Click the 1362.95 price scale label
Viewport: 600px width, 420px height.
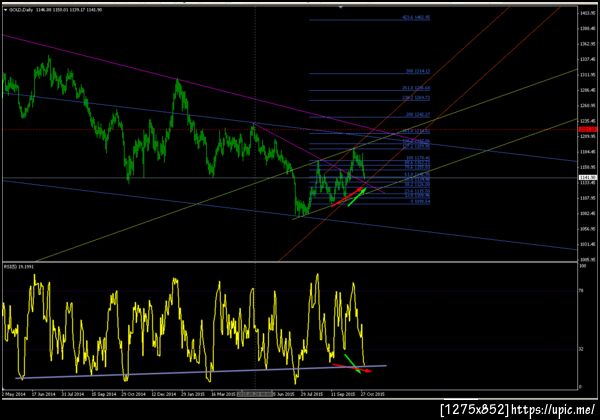(x=587, y=44)
